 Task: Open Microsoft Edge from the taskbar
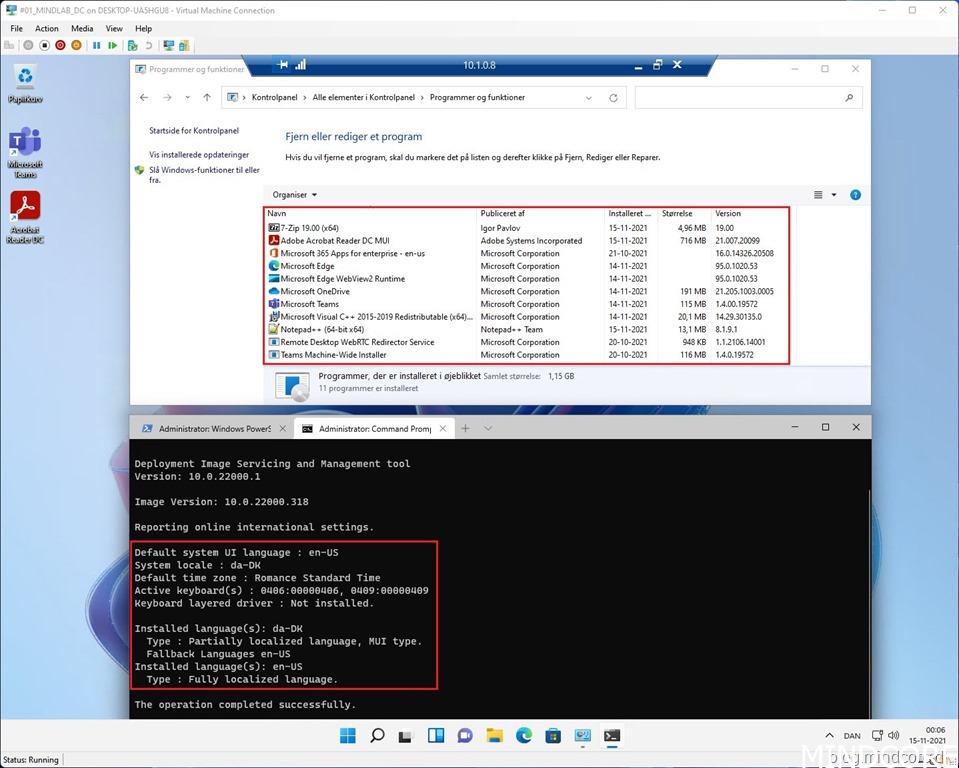coord(523,736)
